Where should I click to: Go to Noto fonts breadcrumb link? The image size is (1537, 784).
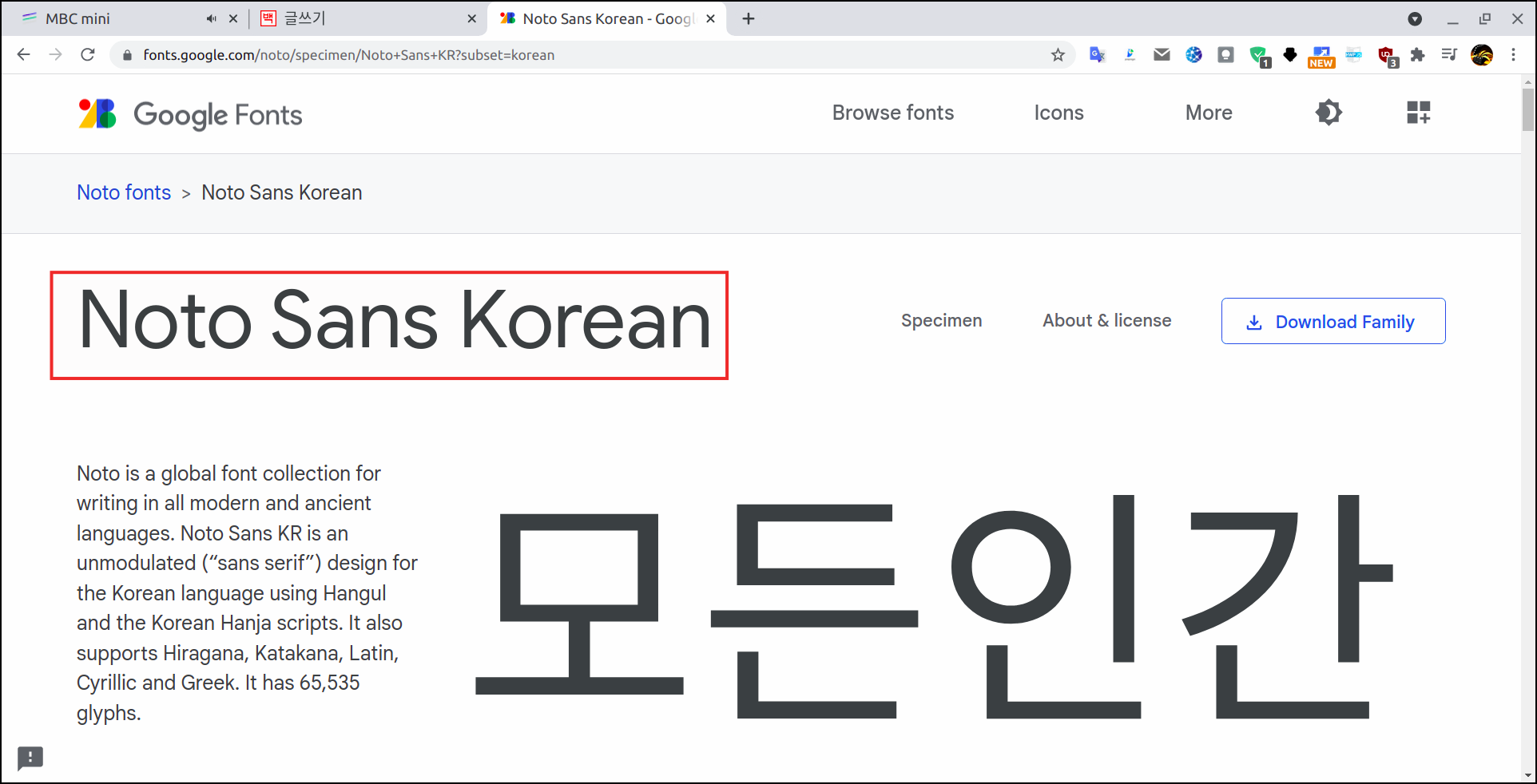tap(124, 192)
